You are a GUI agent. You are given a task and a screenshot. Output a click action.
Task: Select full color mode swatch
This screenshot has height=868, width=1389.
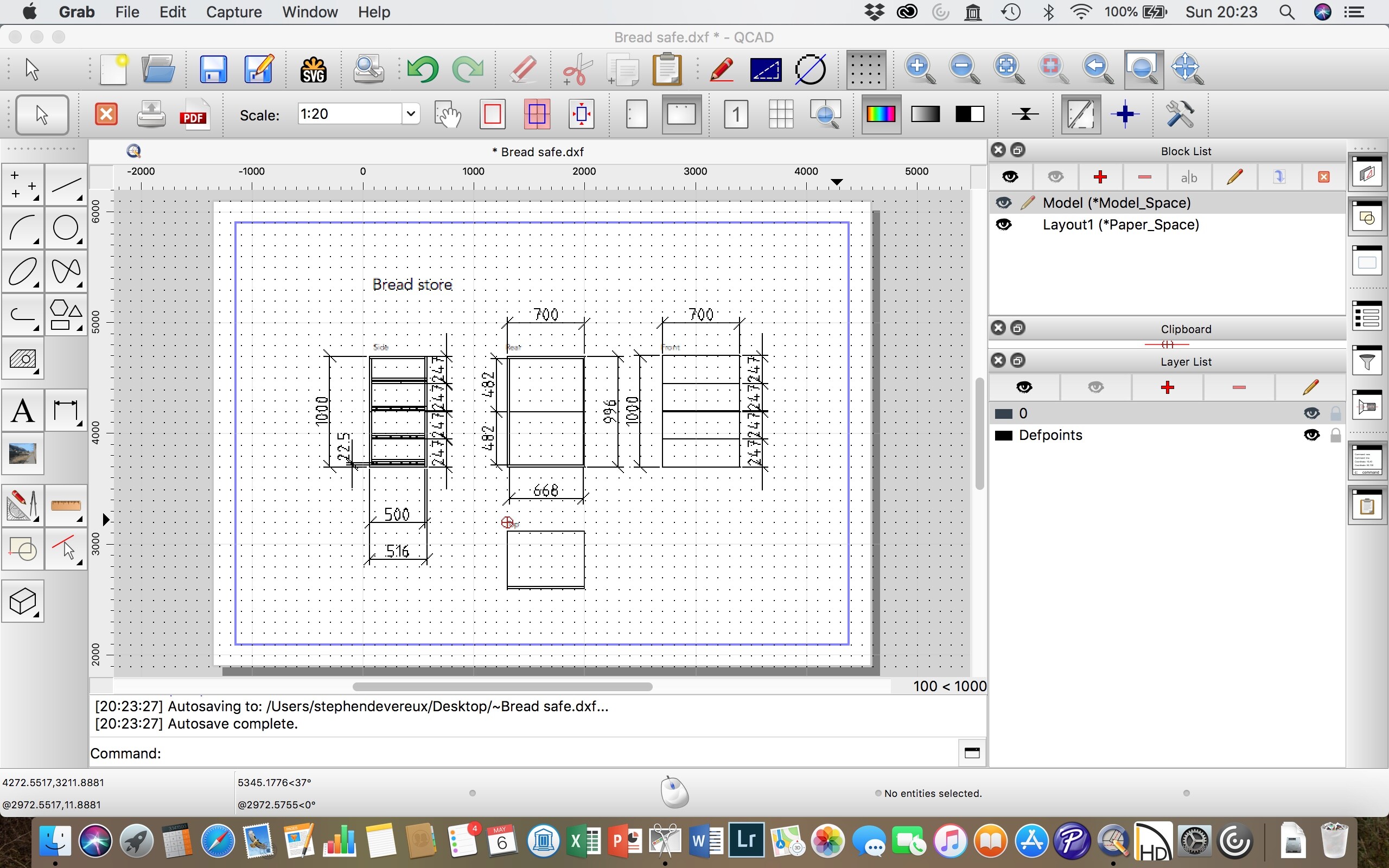pyautogui.click(x=881, y=114)
